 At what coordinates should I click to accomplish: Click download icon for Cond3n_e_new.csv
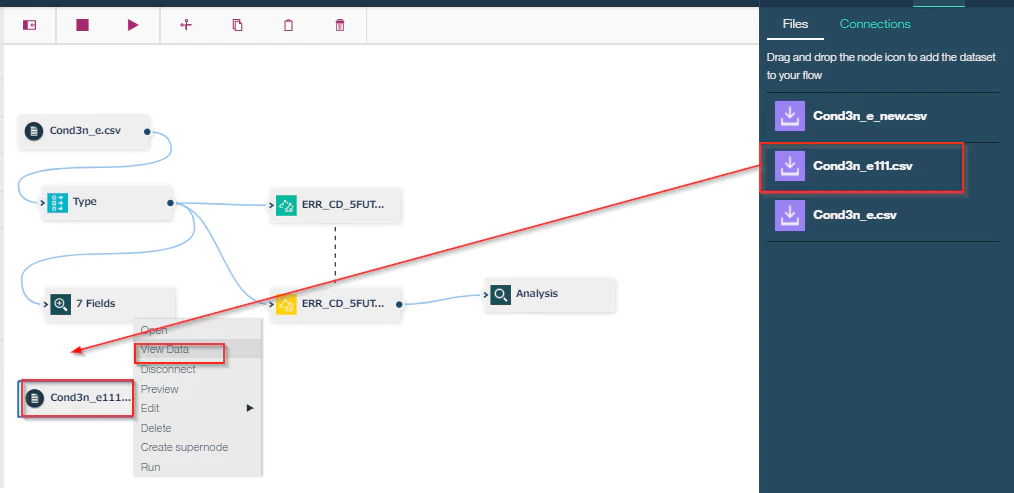pyautogui.click(x=790, y=116)
